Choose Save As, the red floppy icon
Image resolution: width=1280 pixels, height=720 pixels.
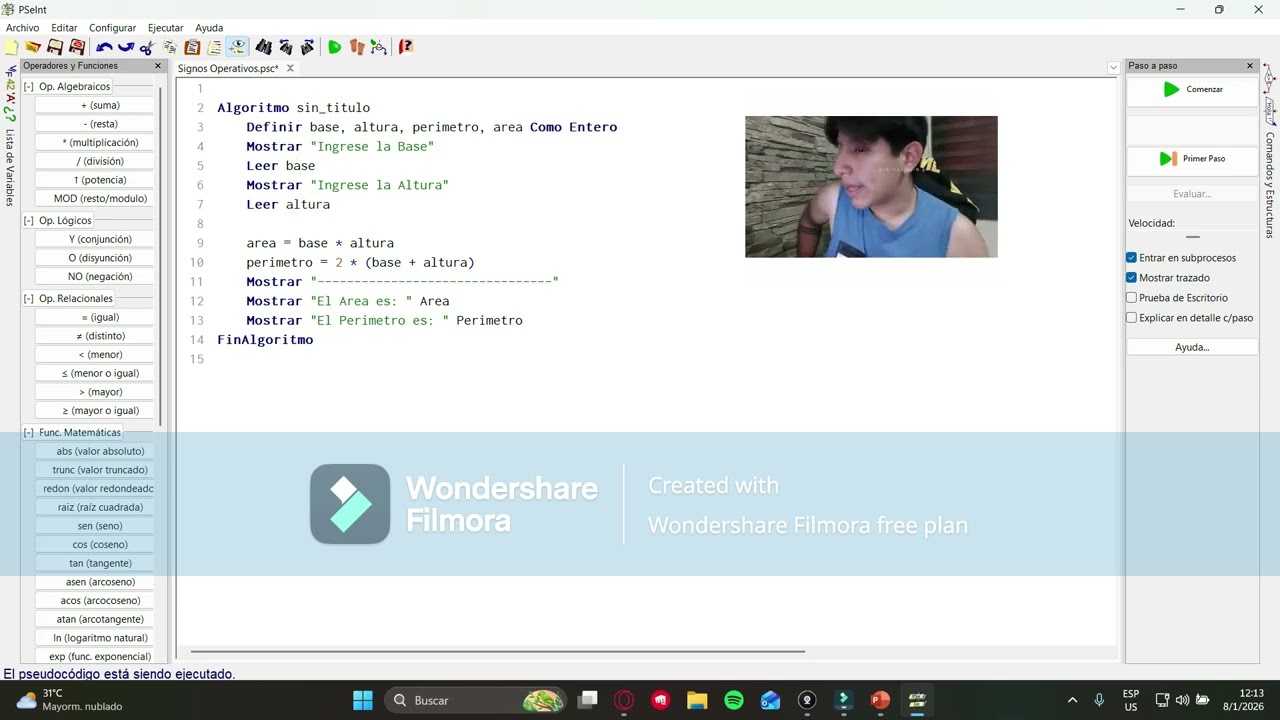pyautogui.click(x=77, y=47)
